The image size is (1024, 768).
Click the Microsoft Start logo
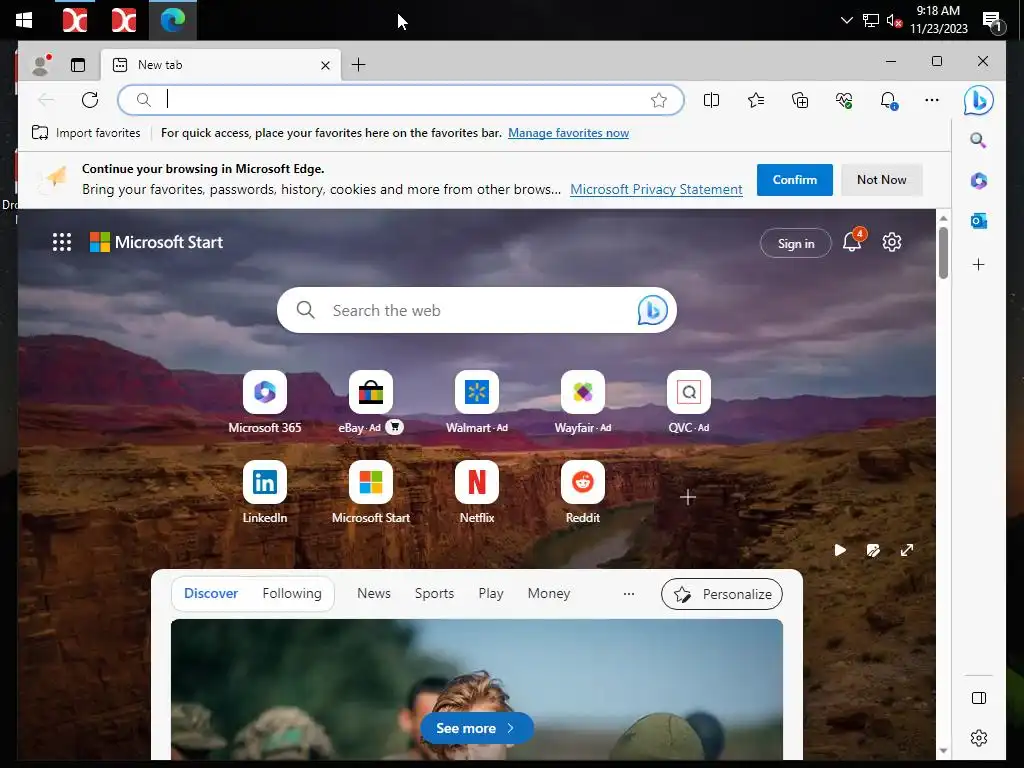[x=156, y=242]
